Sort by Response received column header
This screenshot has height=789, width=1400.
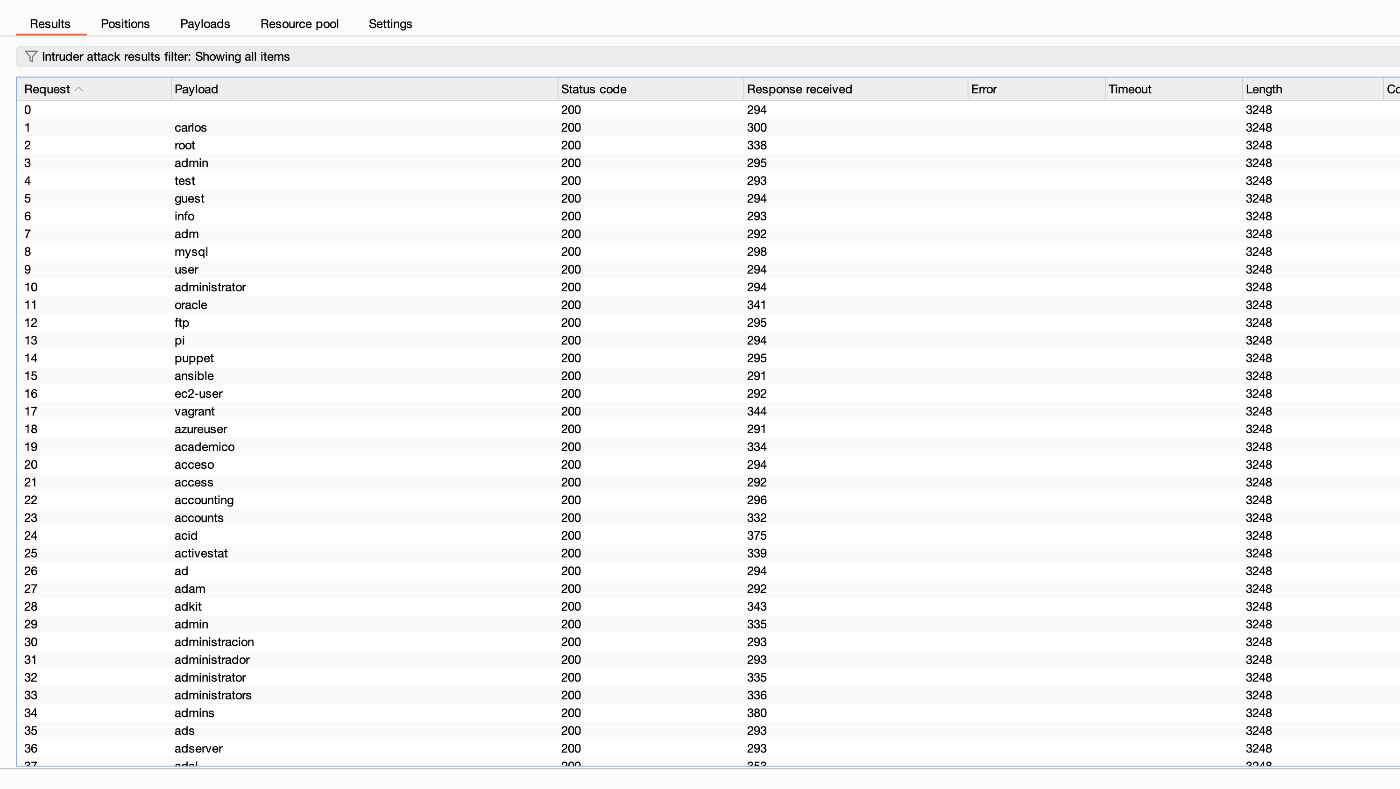pyautogui.click(x=855, y=89)
